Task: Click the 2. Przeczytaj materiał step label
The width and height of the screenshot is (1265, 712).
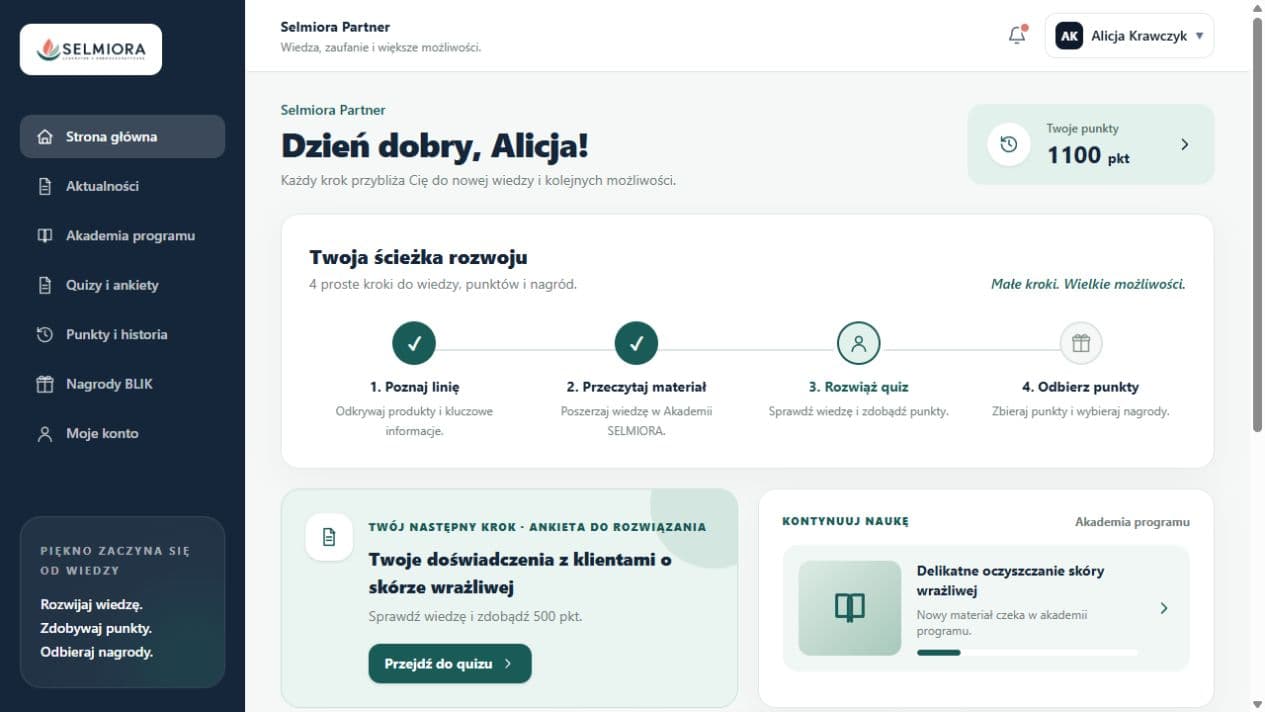Action: pyautogui.click(x=636, y=387)
